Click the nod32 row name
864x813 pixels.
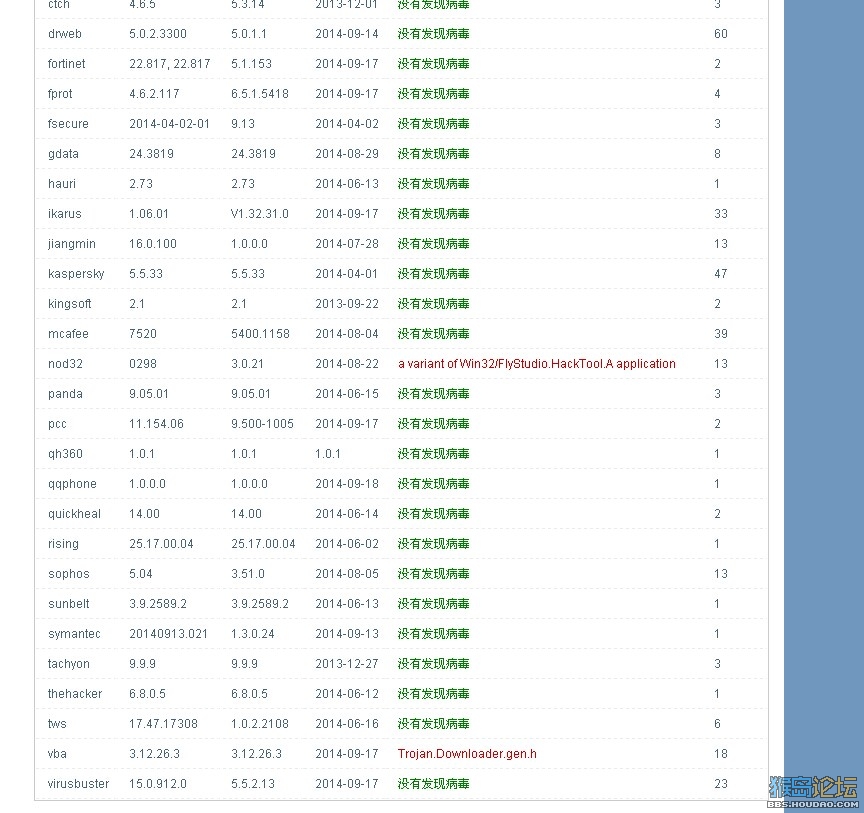tap(65, 364)
